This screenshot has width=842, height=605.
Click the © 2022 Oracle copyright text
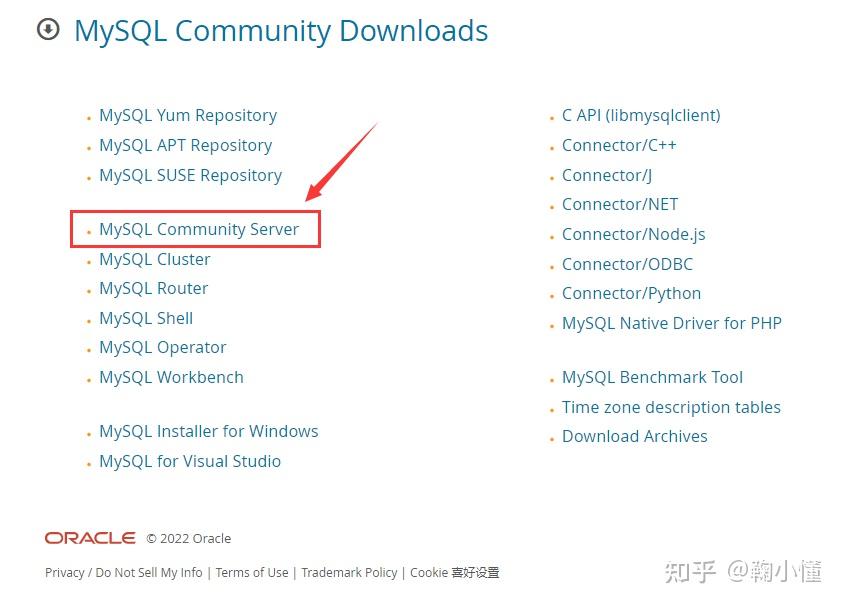[188, 538]
